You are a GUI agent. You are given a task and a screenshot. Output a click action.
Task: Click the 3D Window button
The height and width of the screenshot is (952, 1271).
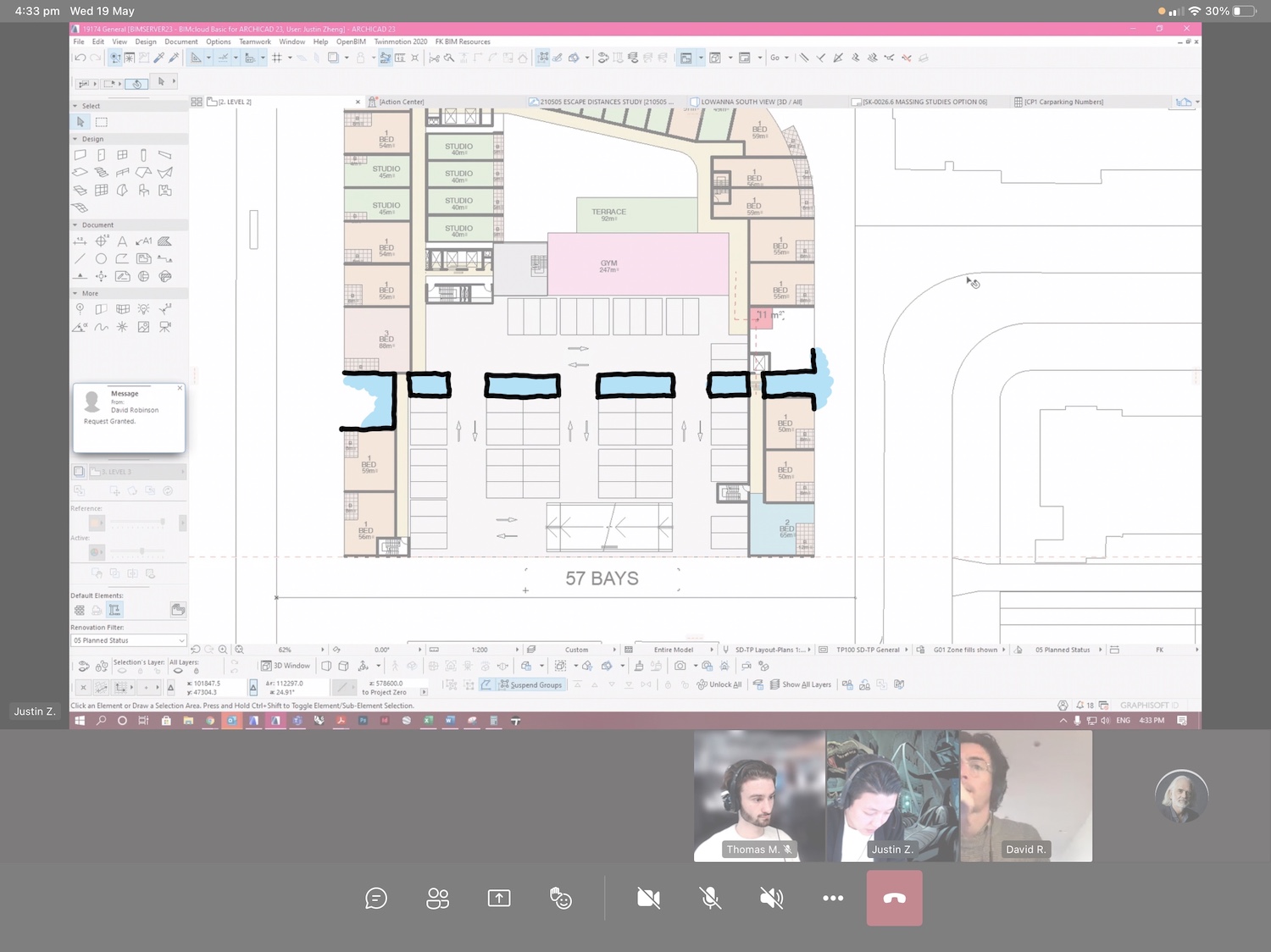tap(286, 666)
